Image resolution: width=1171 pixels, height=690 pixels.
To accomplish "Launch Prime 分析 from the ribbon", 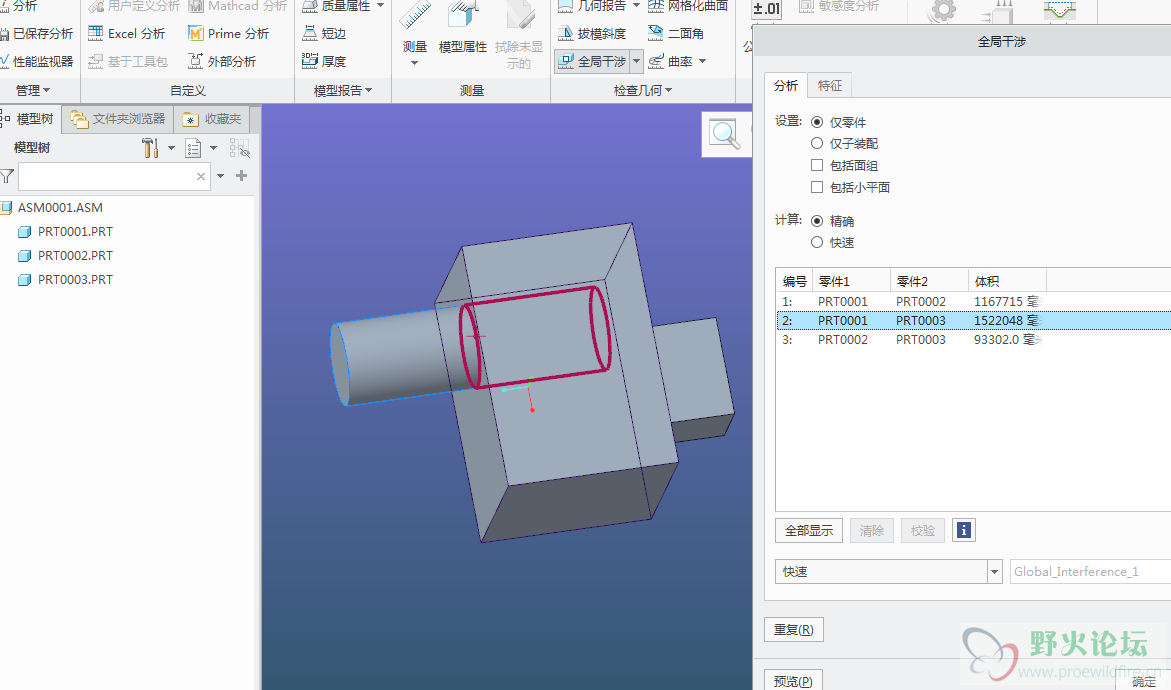I will point(229,34).
